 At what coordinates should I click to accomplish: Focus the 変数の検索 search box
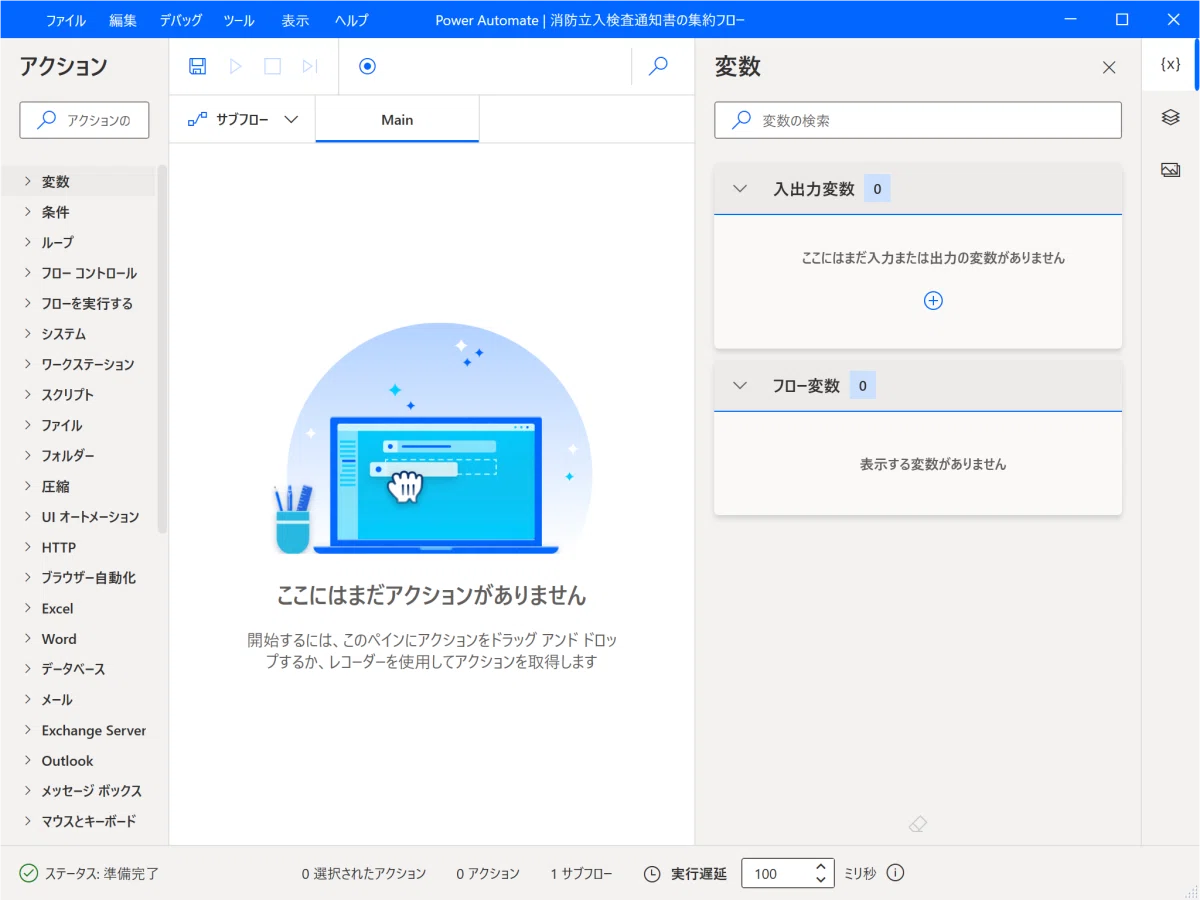[918, 120]
